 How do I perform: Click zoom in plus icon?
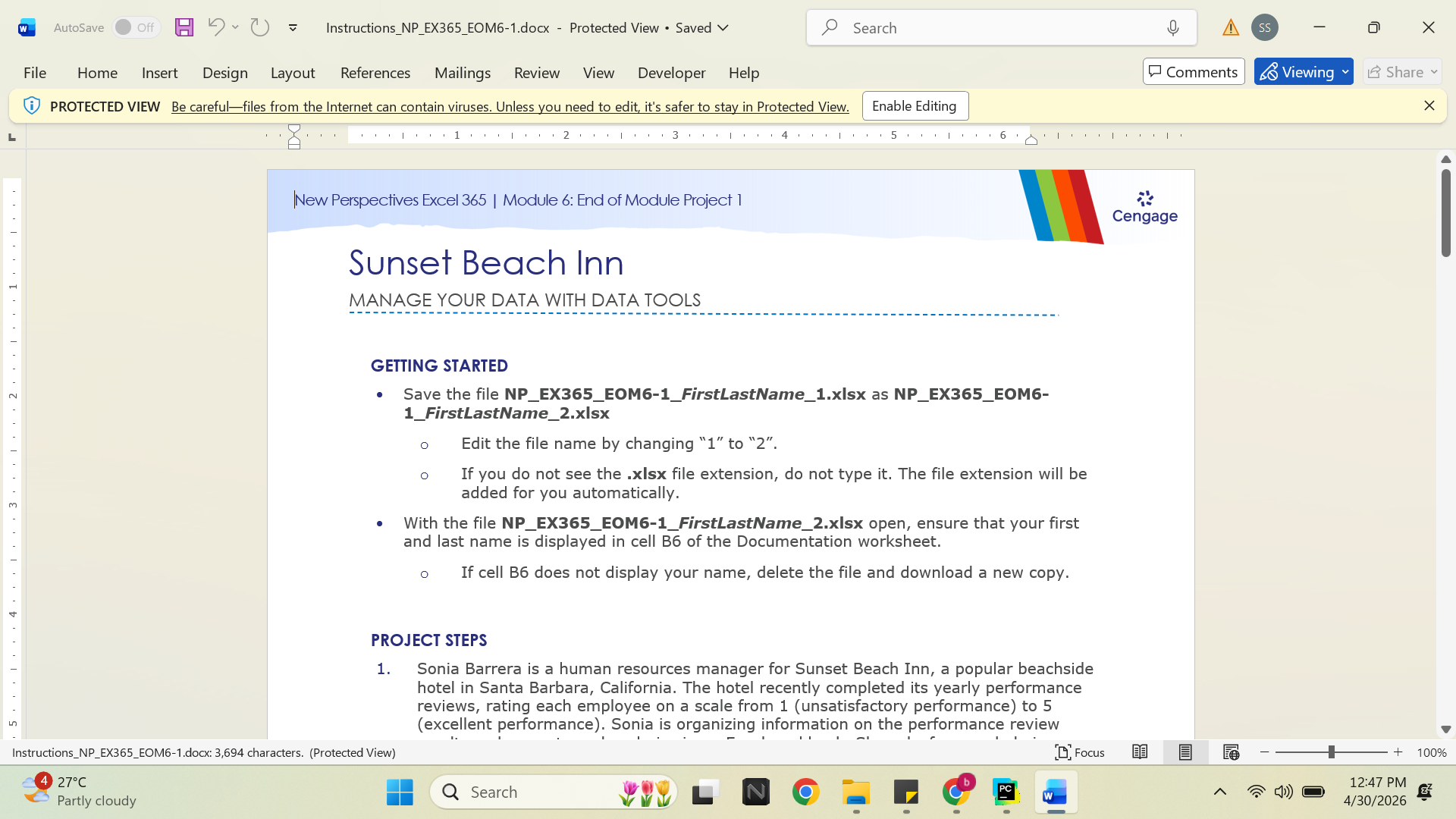pos(1398,752)
